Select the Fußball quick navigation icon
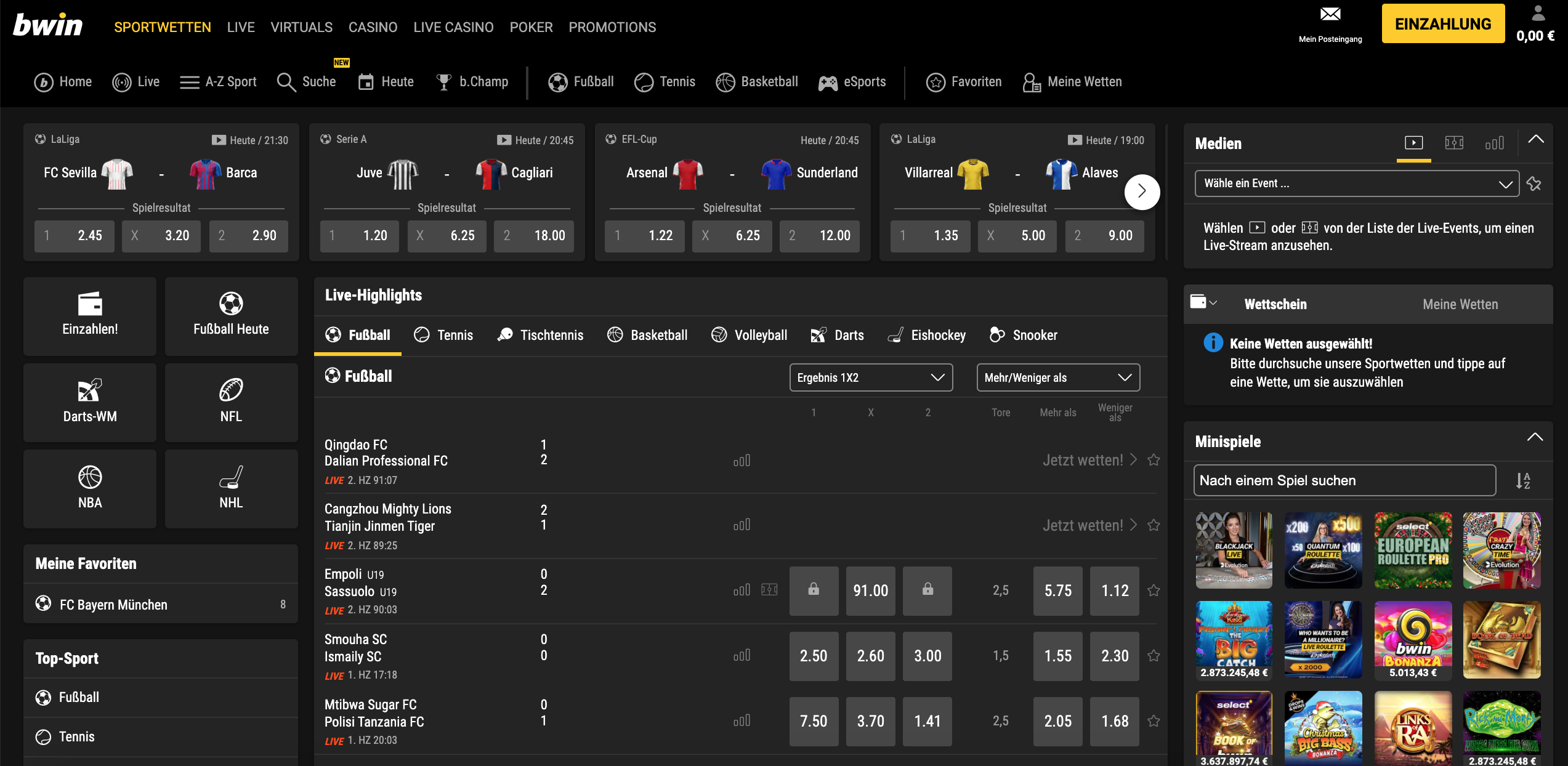Viewport: 1568px width, 766px height. coord(558,81)
